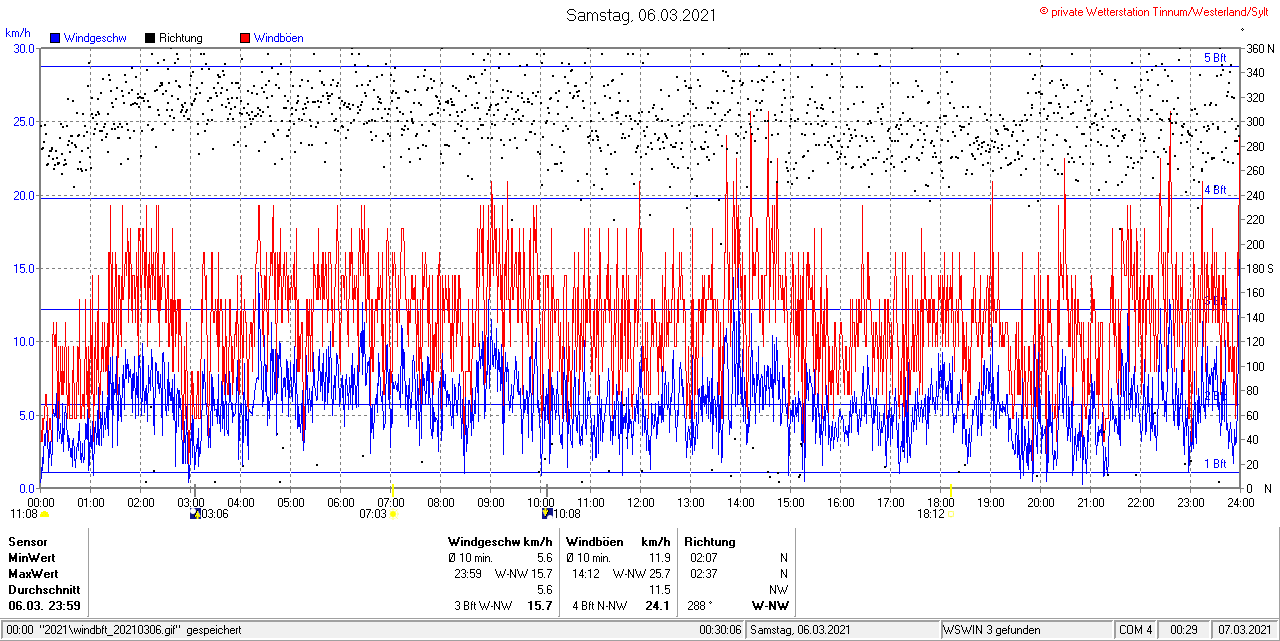Click the 12:00 time axis label
The width and height of the screenshot is (1280, 641).
coord(641,502)
